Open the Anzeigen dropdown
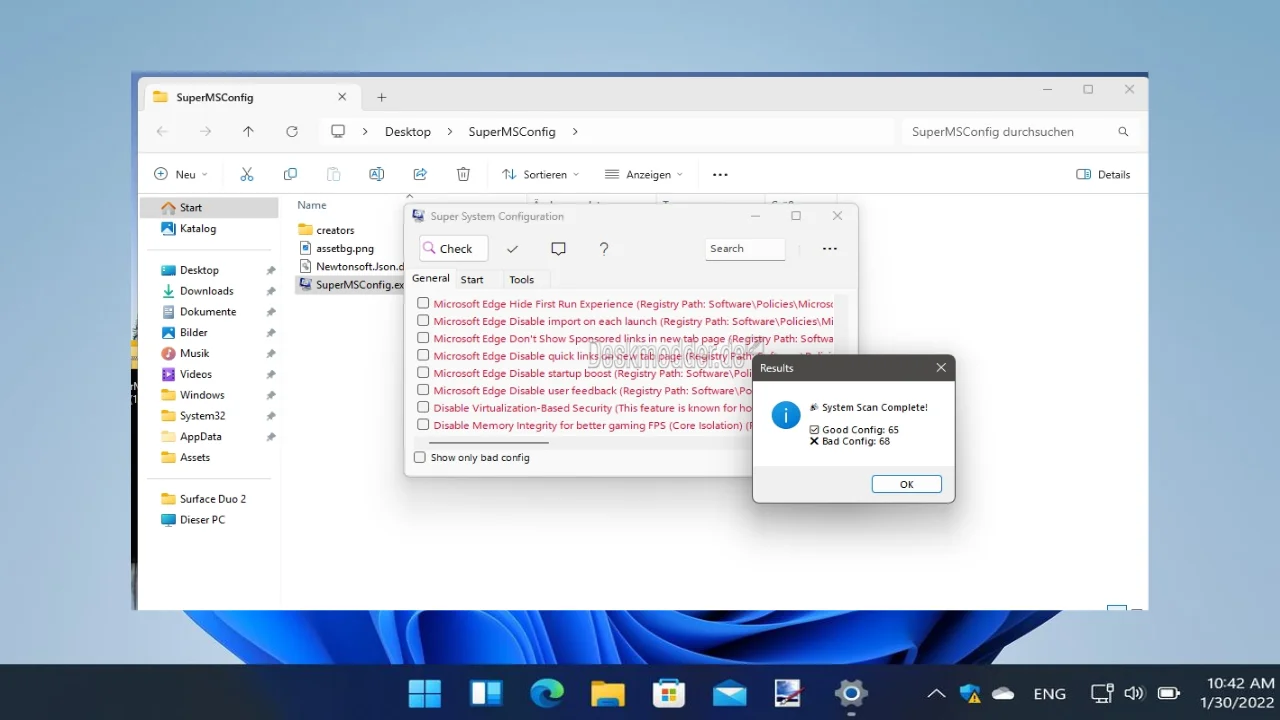The height and width of the screenshot is (720, 1280). (x=644, y=174)
